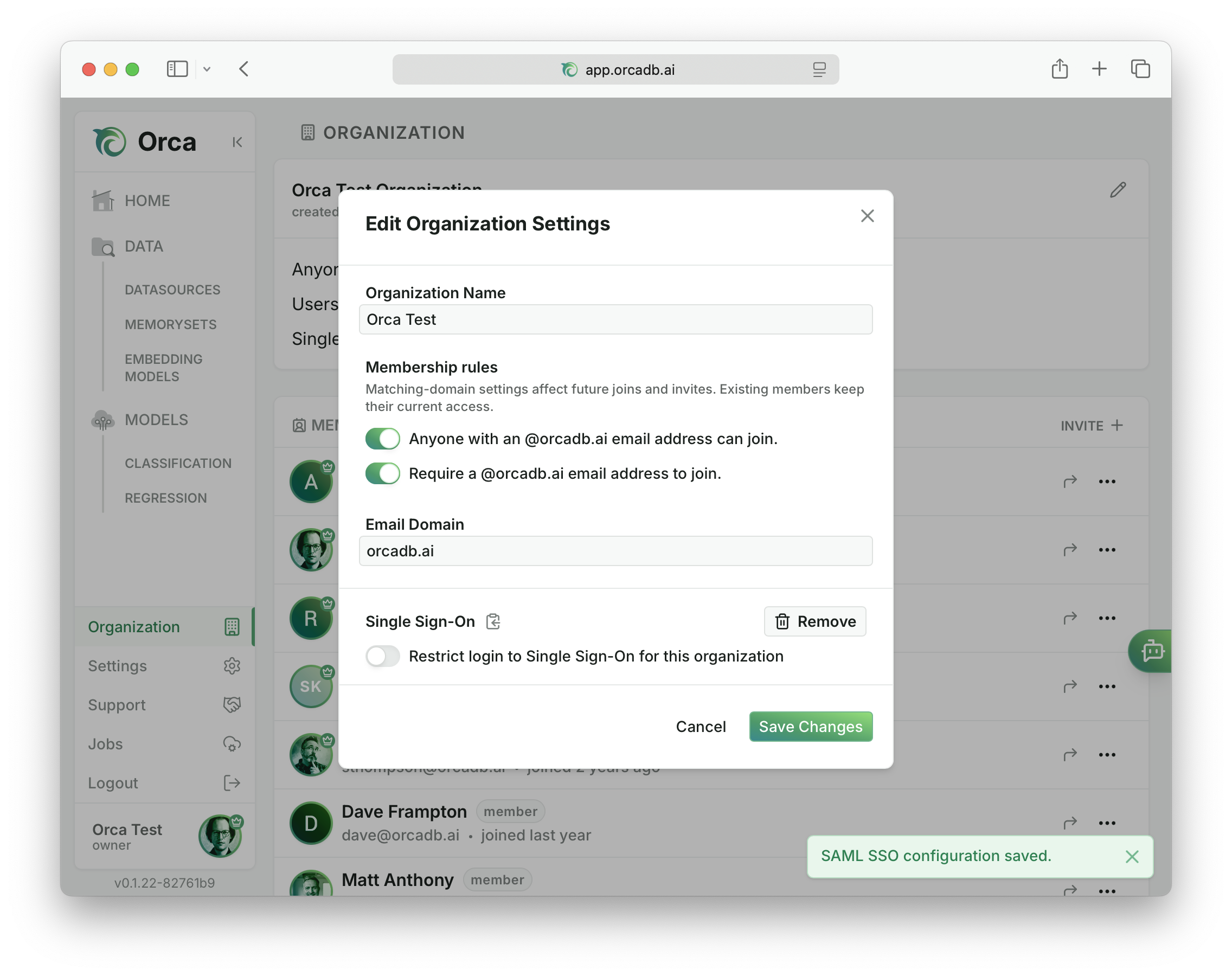Viewport: 1232px width, 976px height.
Task: Collapse the sidebar using the chevron next to Orca
Action: (237, 142)
